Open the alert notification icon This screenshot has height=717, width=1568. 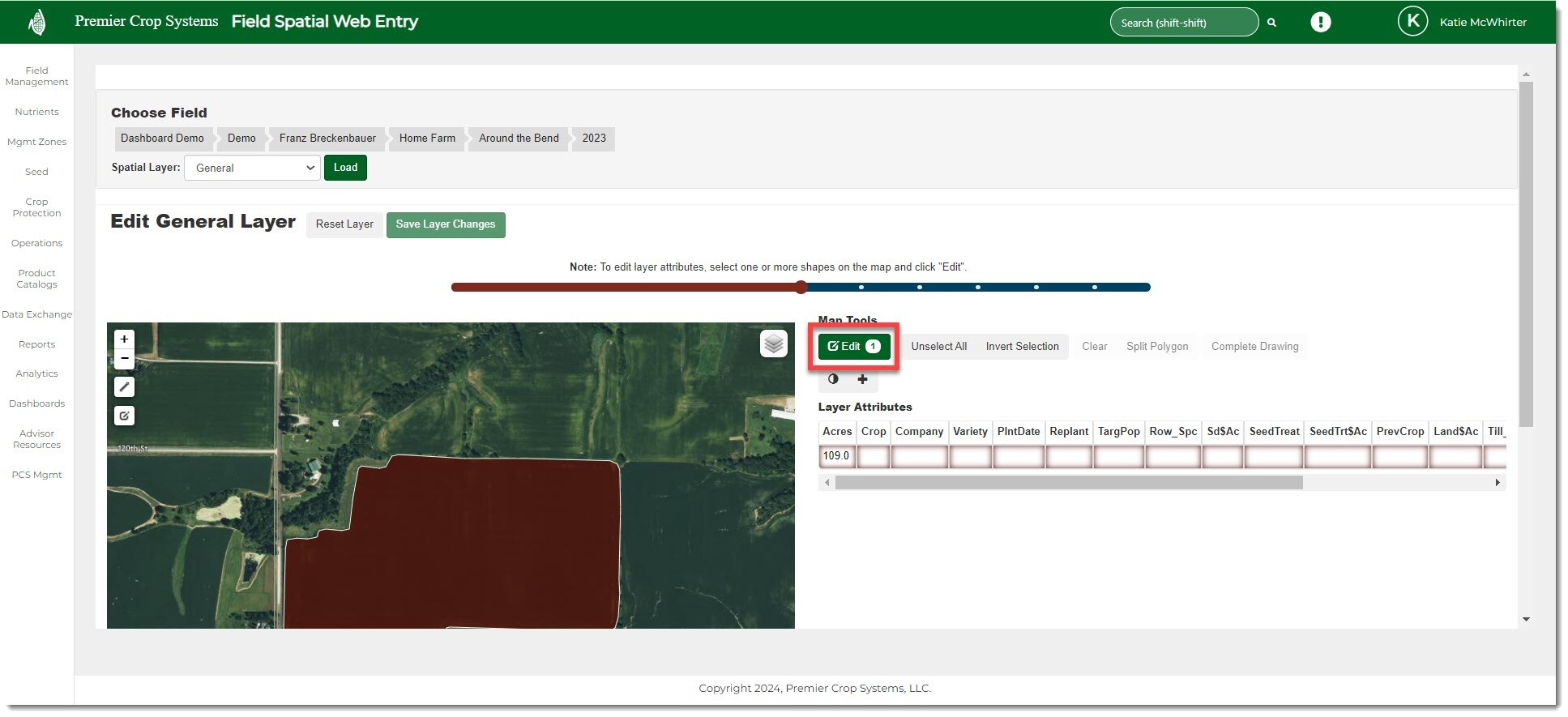coord(1320,23)
